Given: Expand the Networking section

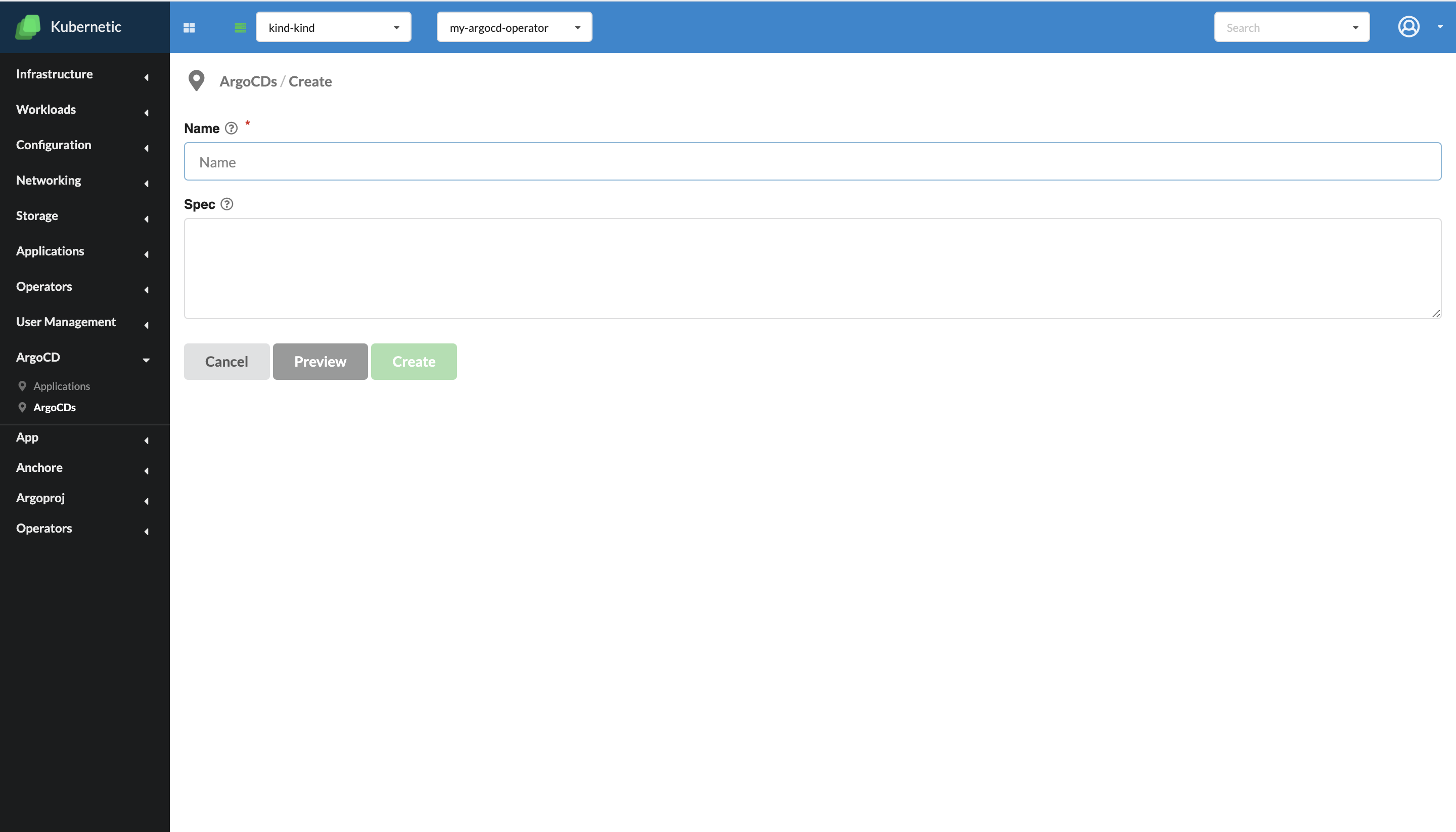Looking at the screenshot, I should click(84, 181).
